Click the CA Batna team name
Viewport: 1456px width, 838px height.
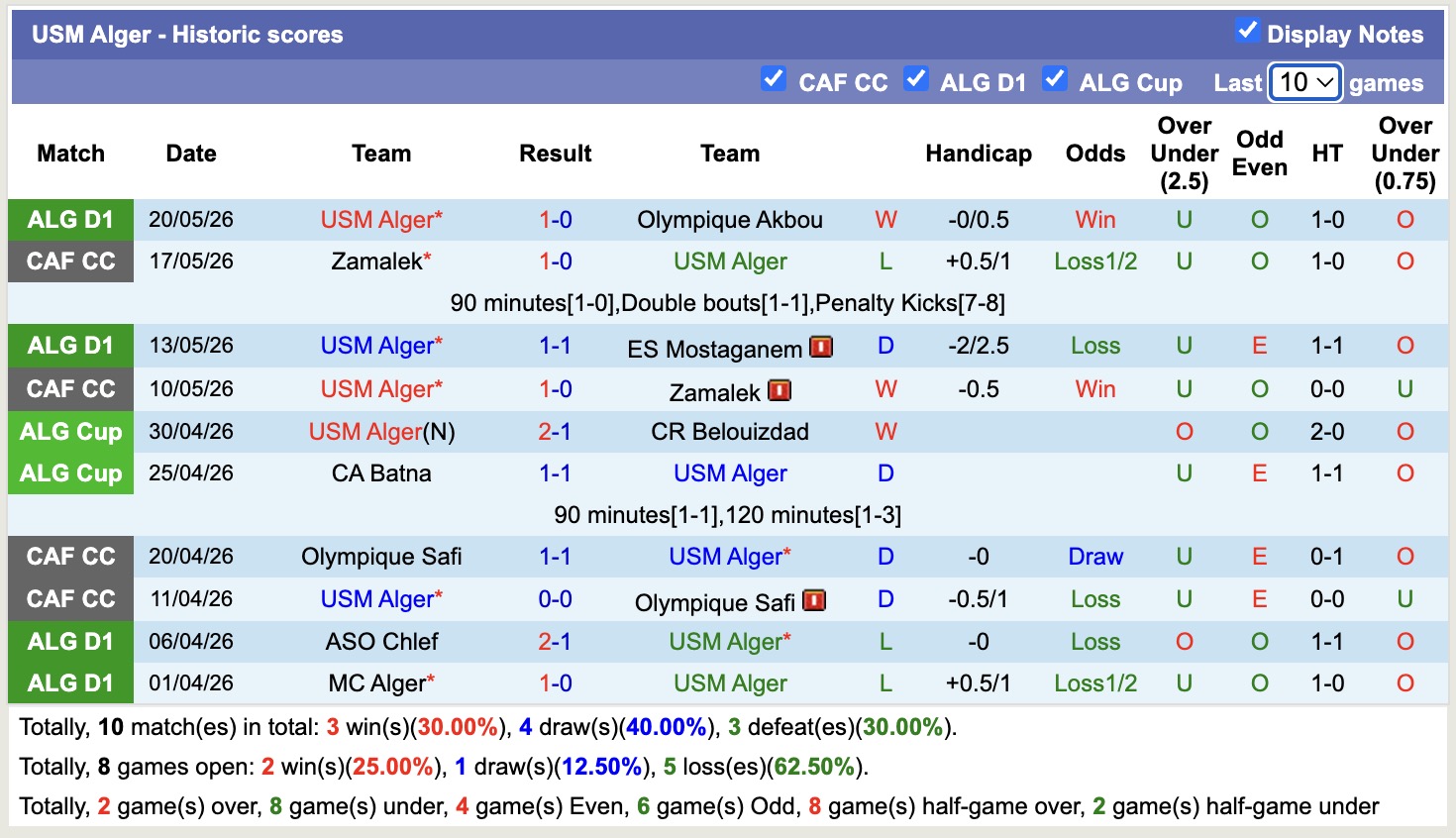[x=381, y=473]
